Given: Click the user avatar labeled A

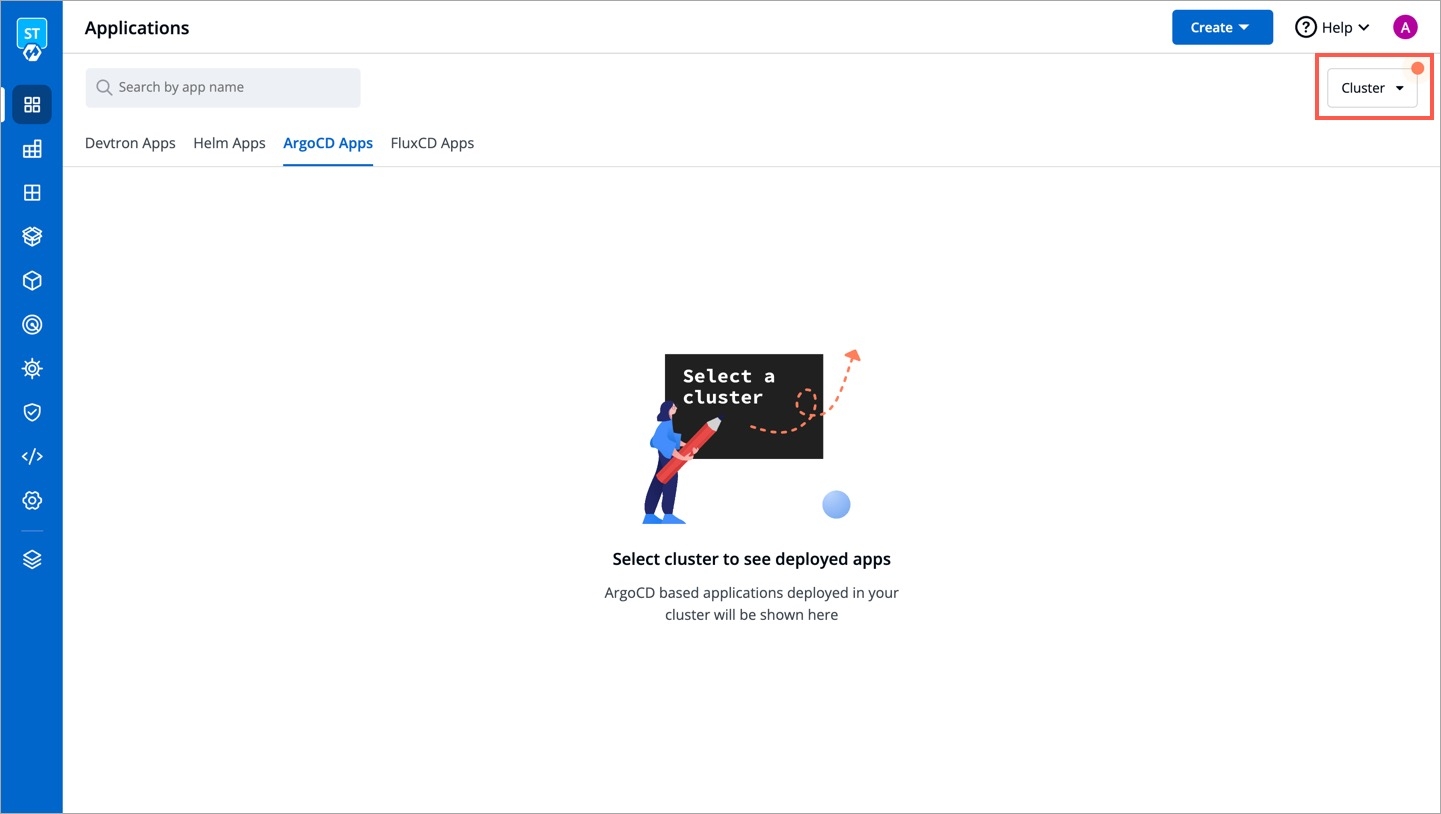Looking at the screenshot, I should pyautogui.click(x=1405, y=28).
